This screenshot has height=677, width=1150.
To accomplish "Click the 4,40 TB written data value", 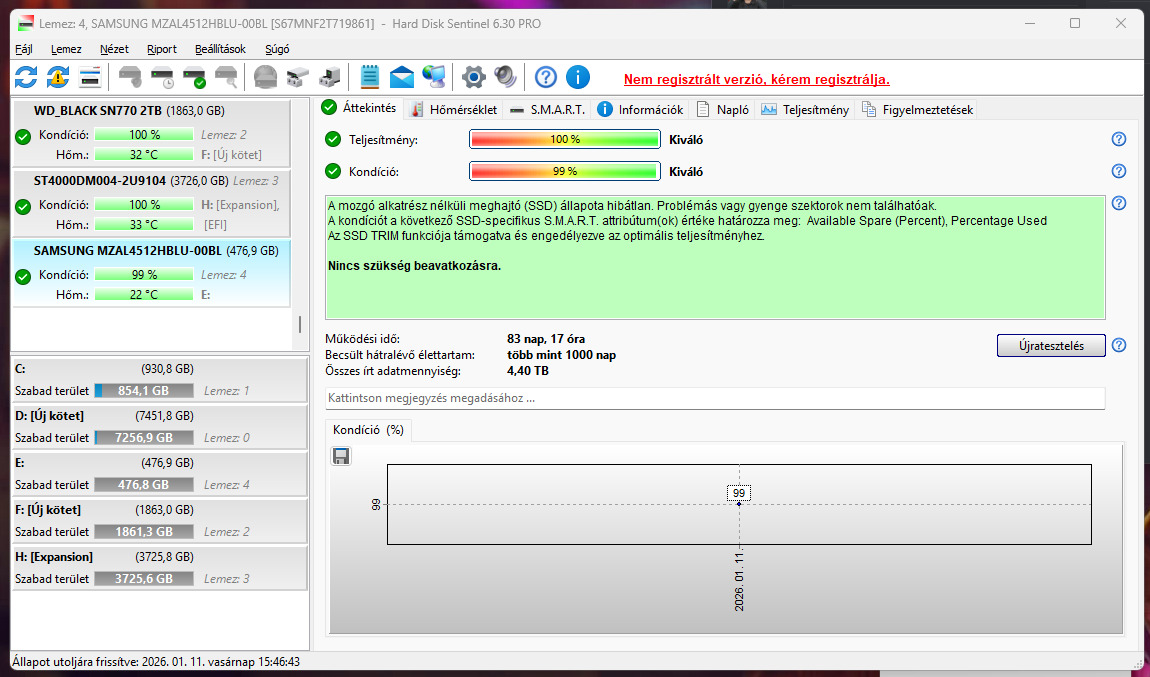I will [528, 371].
